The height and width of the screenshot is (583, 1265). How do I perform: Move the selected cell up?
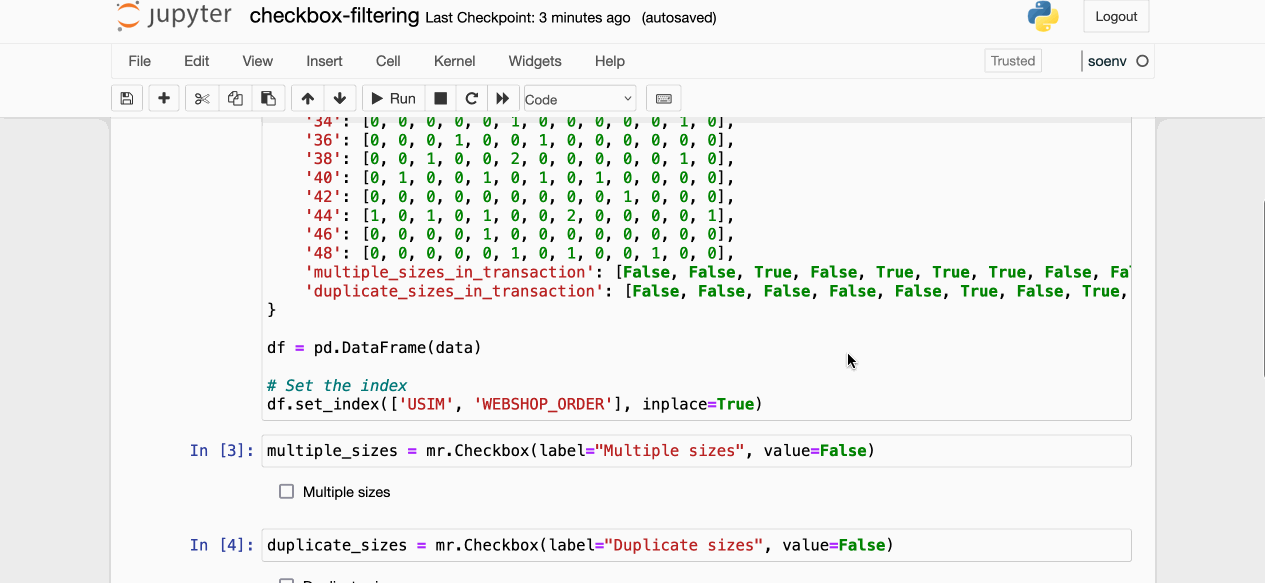point(307,97)
